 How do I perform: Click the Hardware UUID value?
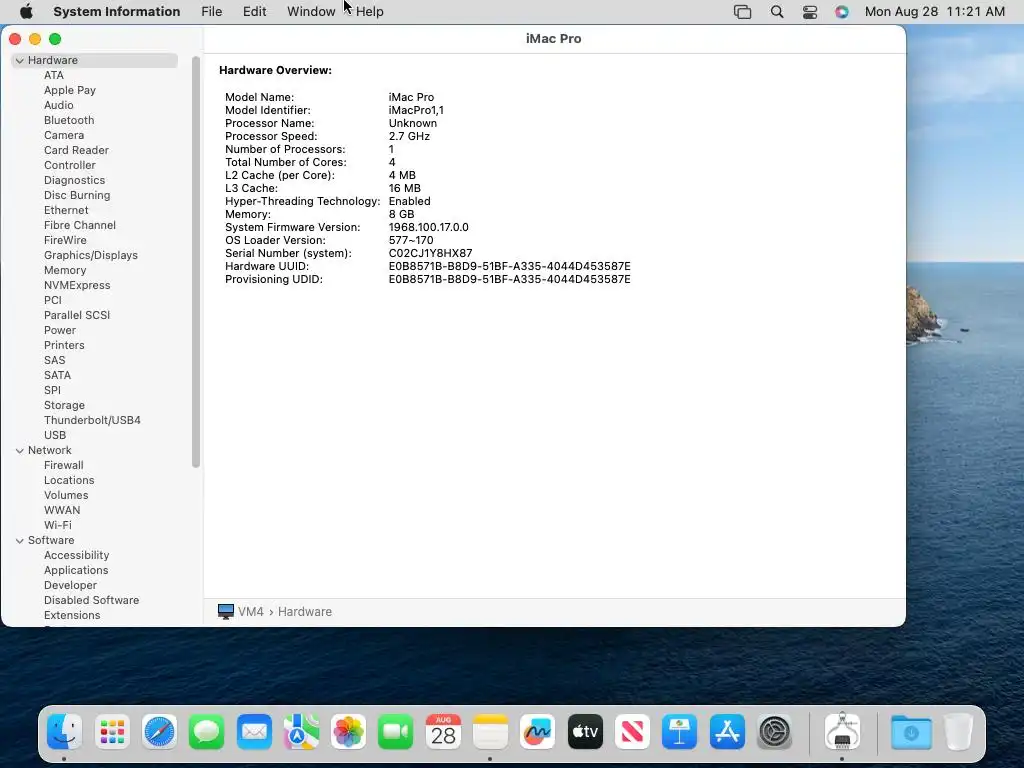coord(509,266)
